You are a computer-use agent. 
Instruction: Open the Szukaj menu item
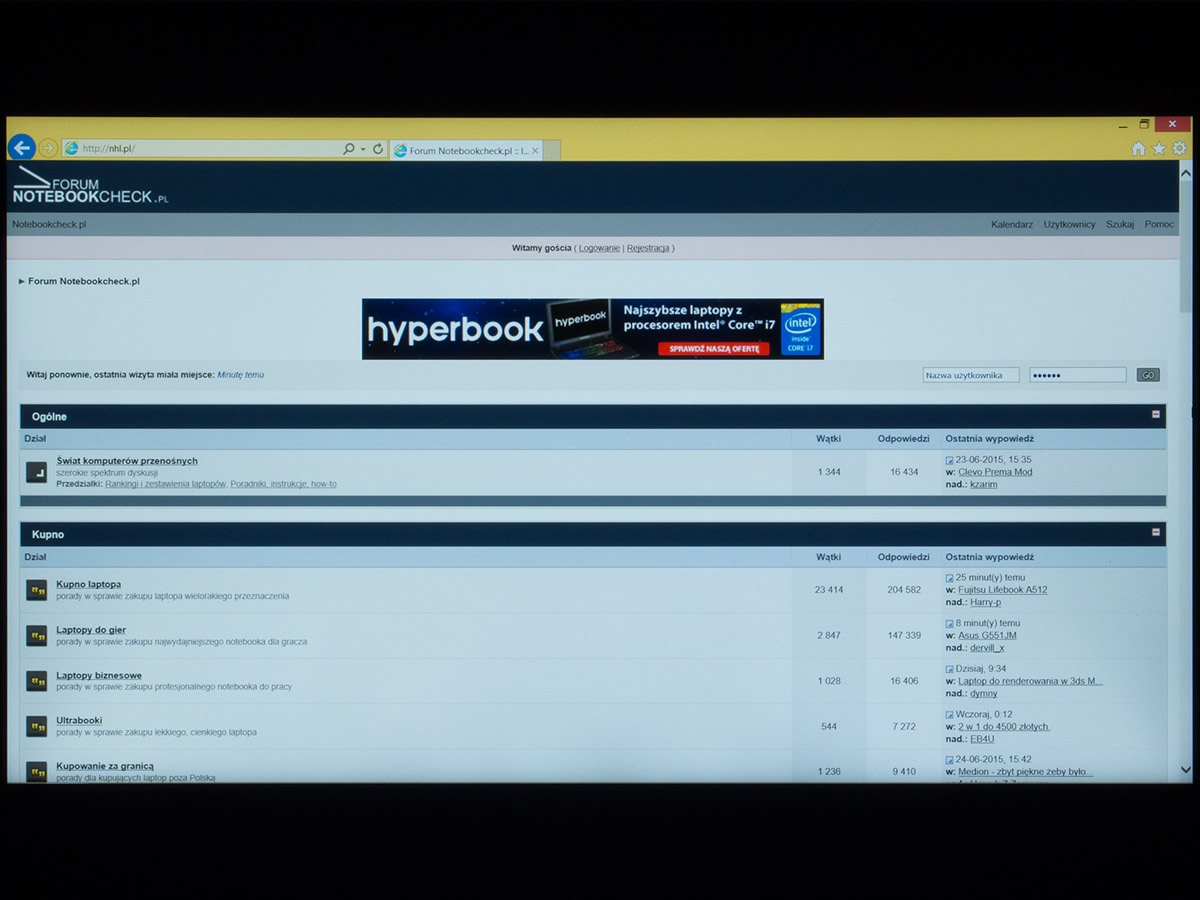(x=1120, y=225)
